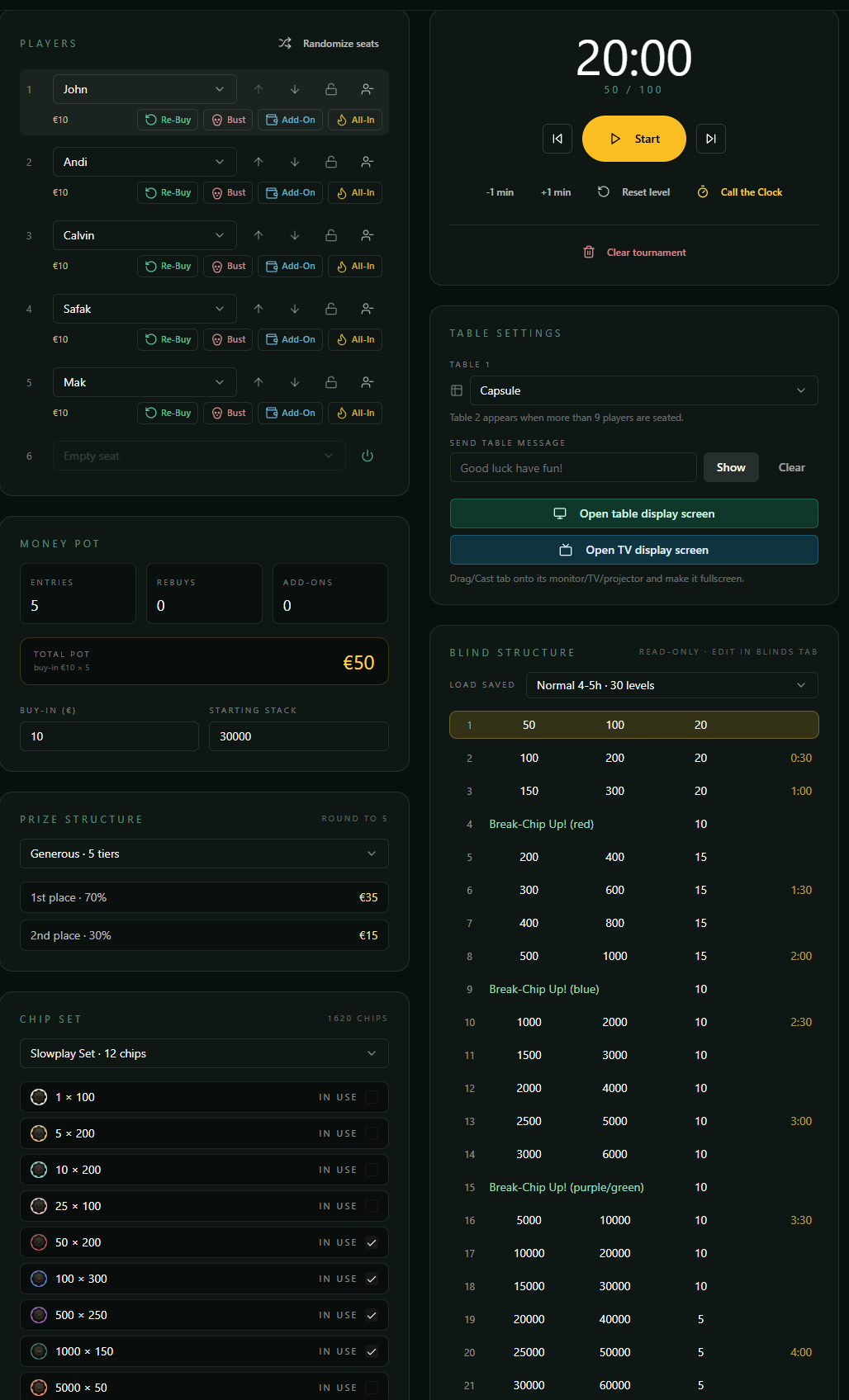This screenshot has height=1400, width=849.
Task: Remove player John from his seat
Action: [x=368, y=89]
